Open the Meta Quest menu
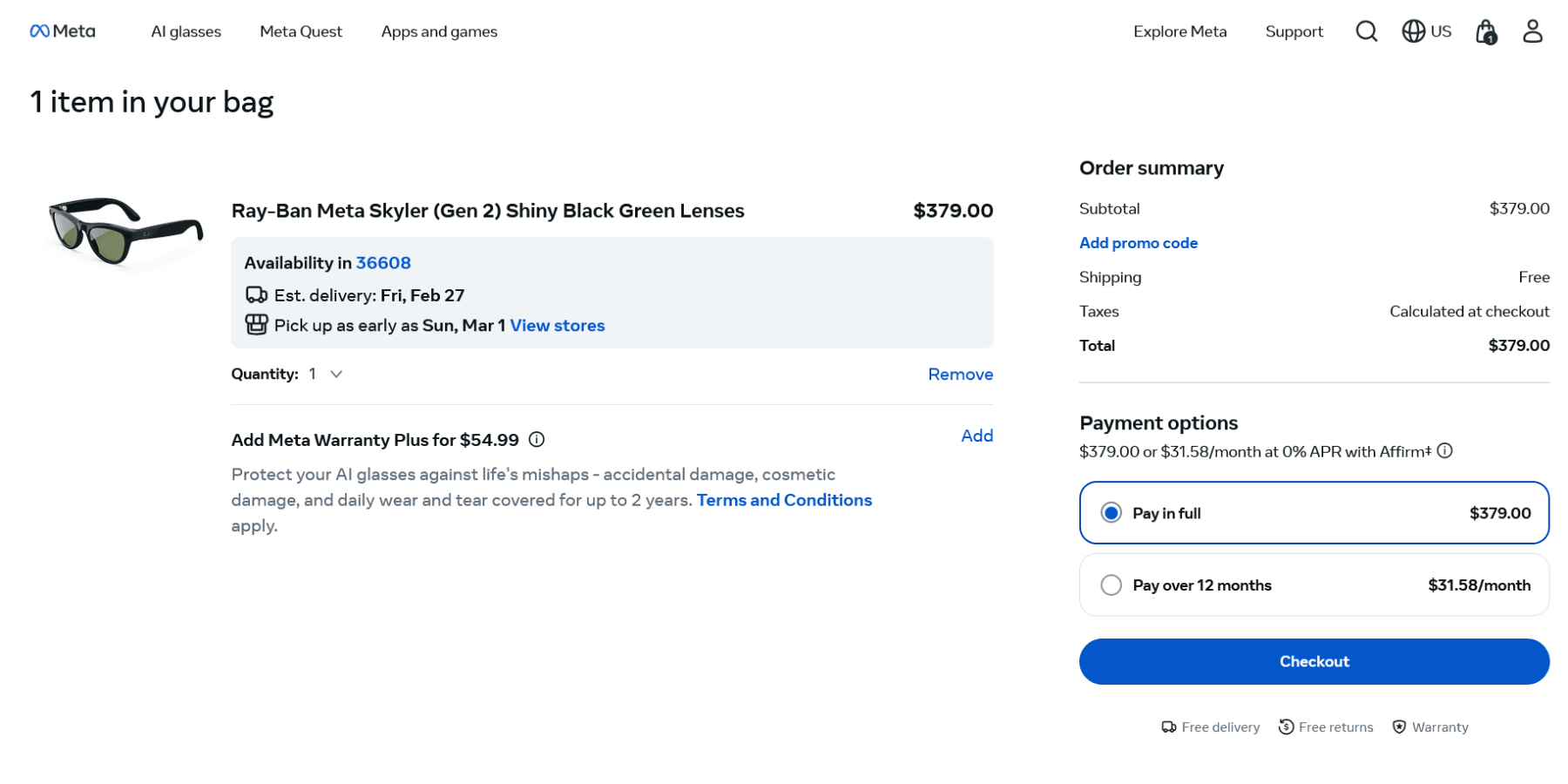Image resolution: width=1568 pixels, height=784 pixels. tap(301, 31)
